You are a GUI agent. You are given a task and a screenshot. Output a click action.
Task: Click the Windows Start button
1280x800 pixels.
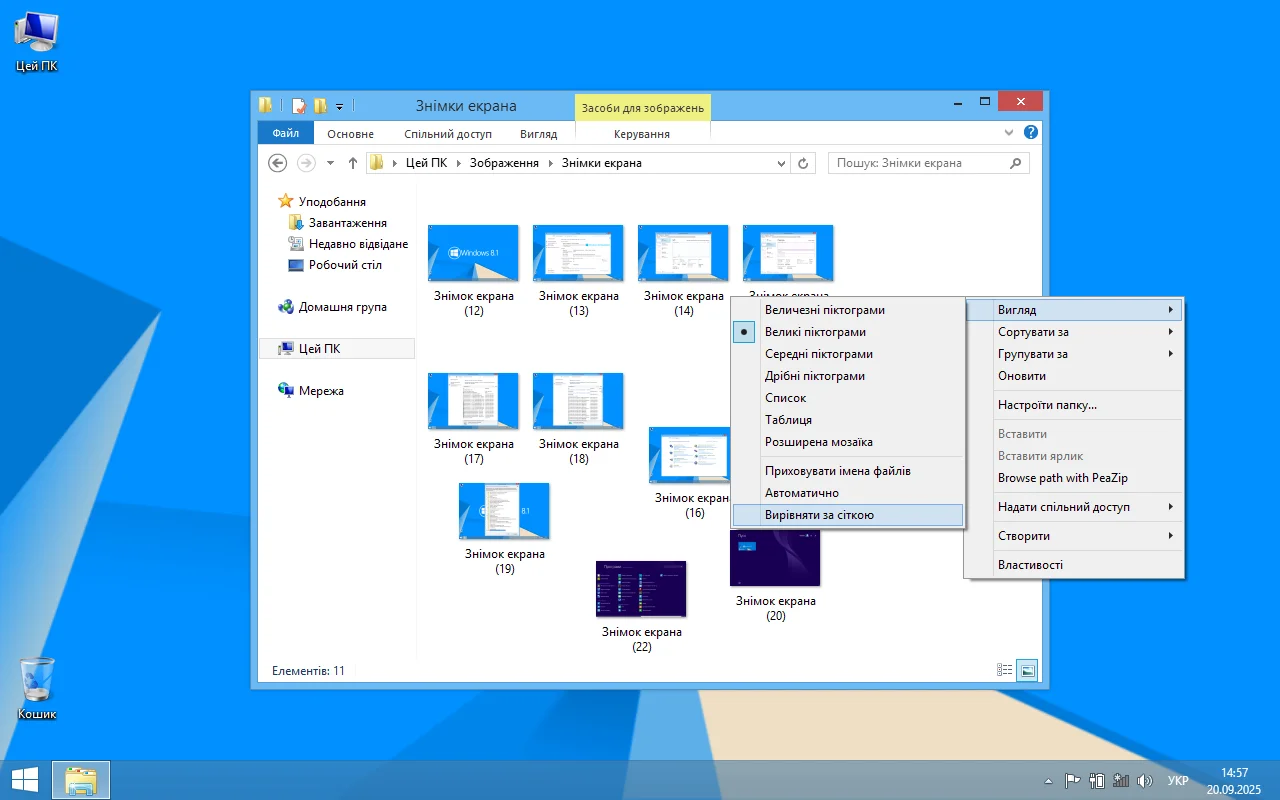(25, 780)
